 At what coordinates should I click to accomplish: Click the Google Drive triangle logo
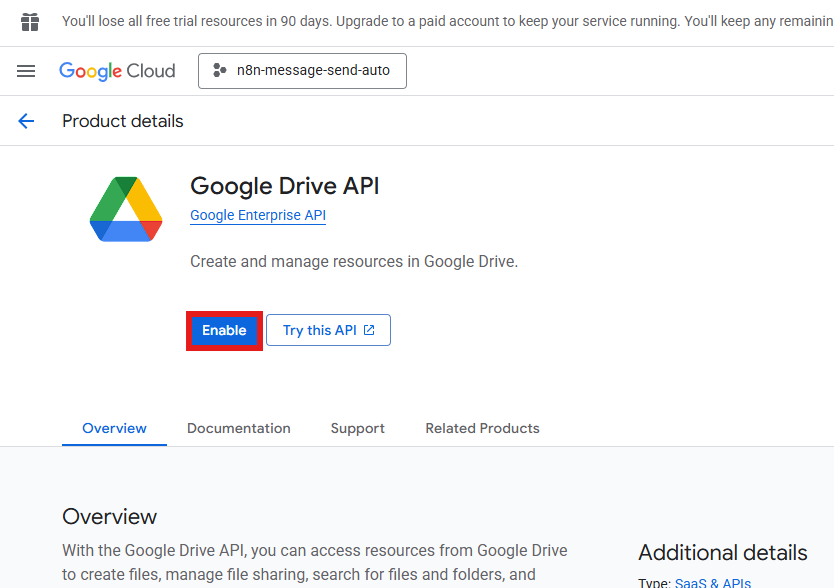126,209
